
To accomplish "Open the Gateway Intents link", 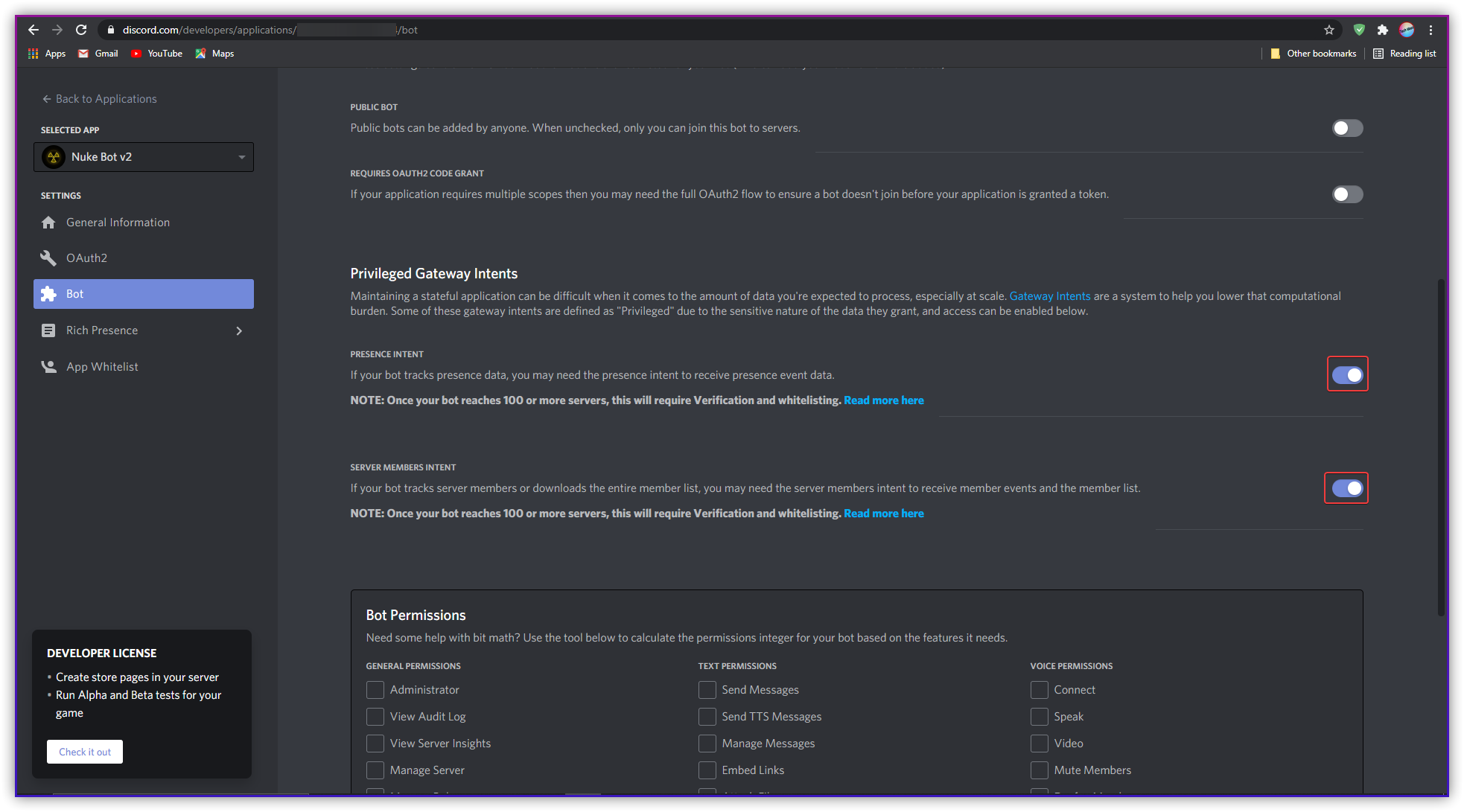I will click(x=1049, y=295).
